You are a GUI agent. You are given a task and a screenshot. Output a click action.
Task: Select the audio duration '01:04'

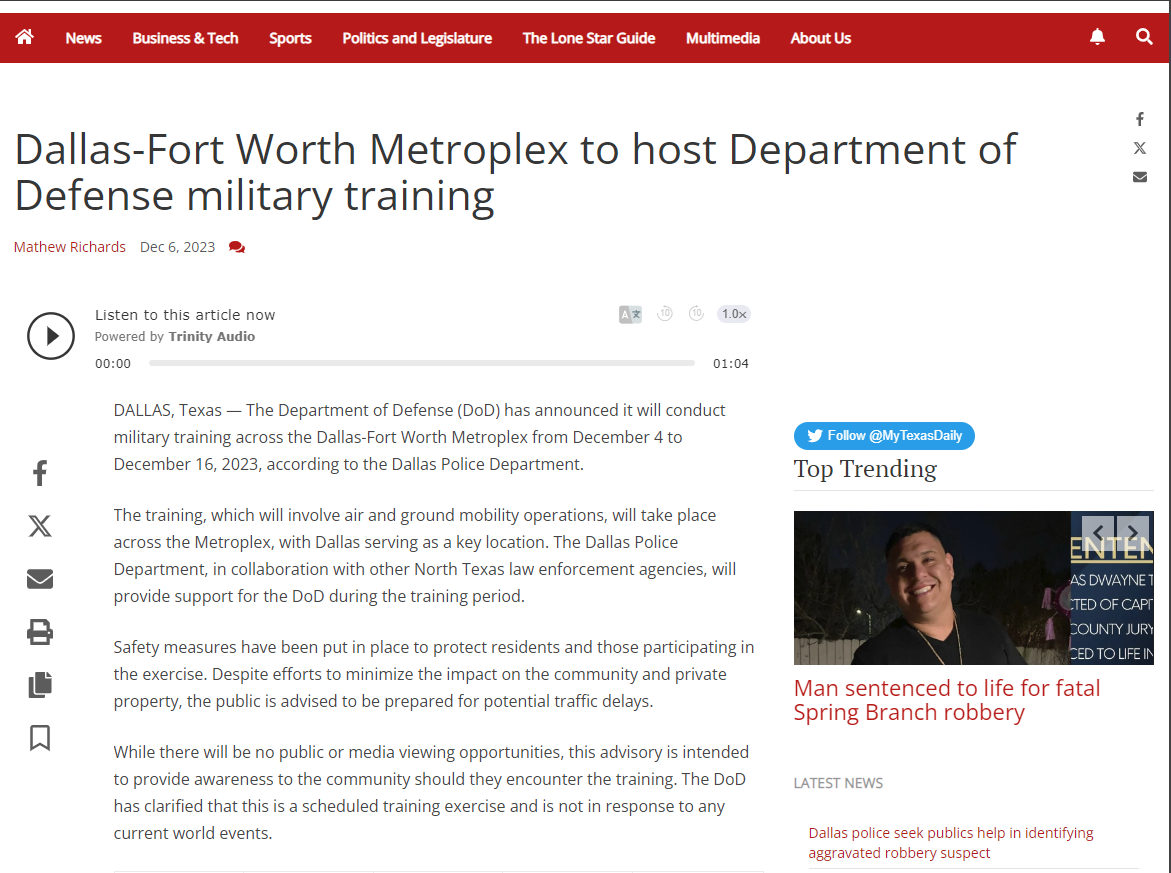coord(730,364)
